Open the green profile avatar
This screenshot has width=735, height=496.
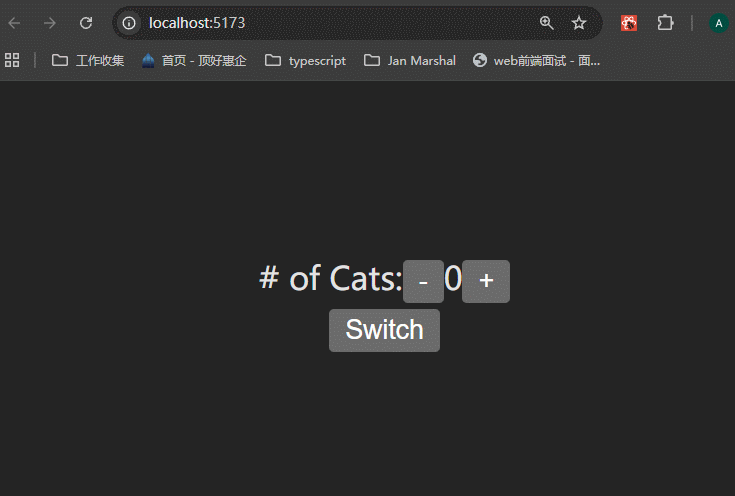click(718, 23)
